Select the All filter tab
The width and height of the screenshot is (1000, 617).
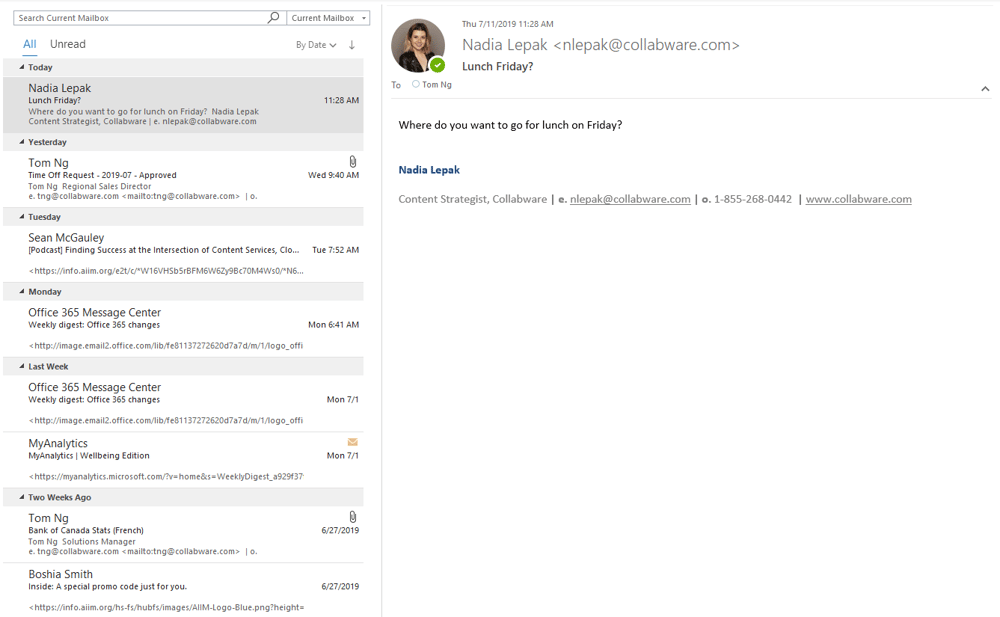(x=30, y=44)
